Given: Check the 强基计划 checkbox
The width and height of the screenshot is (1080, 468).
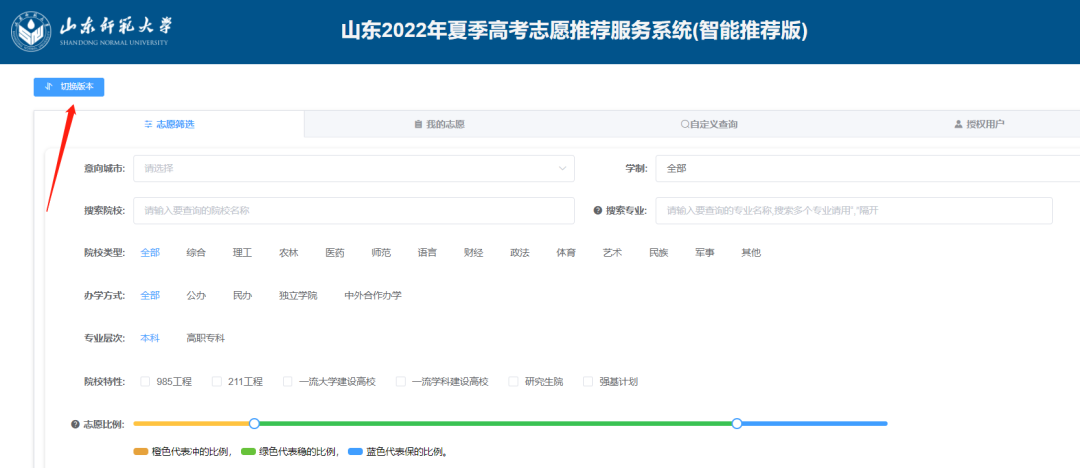Looking at the screenshot, I should (x=588, y=381).
